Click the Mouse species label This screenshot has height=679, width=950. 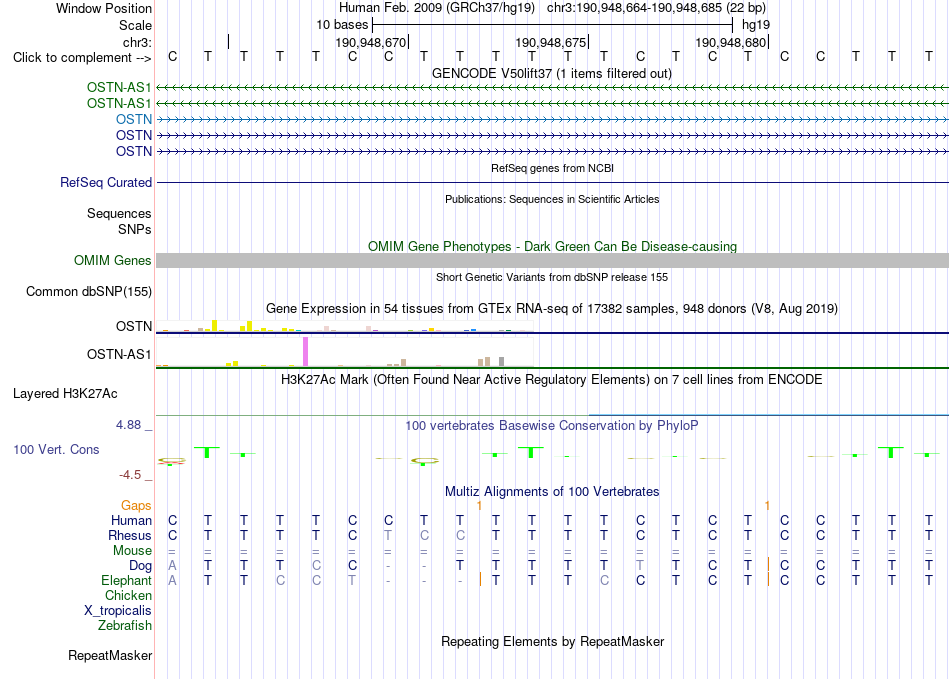click(132, 551)
